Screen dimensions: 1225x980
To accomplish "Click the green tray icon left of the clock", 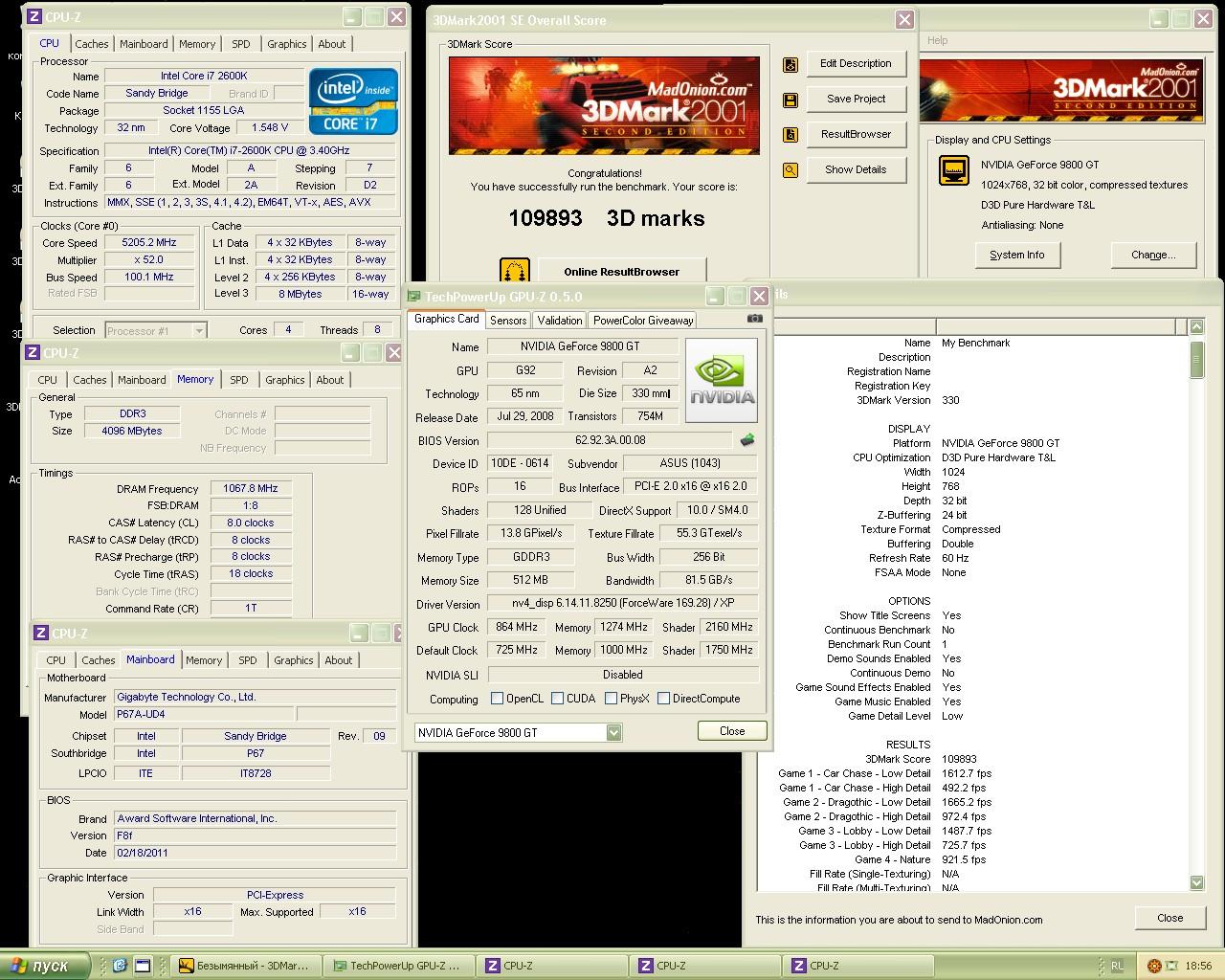I will pyautogui.click(x=1173, y=966).
